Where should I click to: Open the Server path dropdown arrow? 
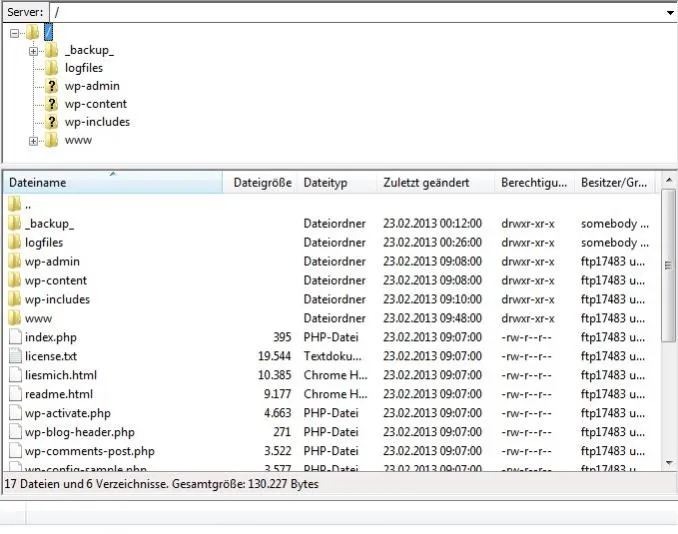click(x=670, y=13)
